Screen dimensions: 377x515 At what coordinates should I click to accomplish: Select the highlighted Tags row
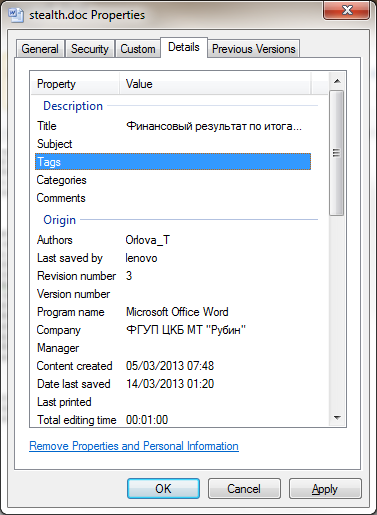(x=173, y=162)
